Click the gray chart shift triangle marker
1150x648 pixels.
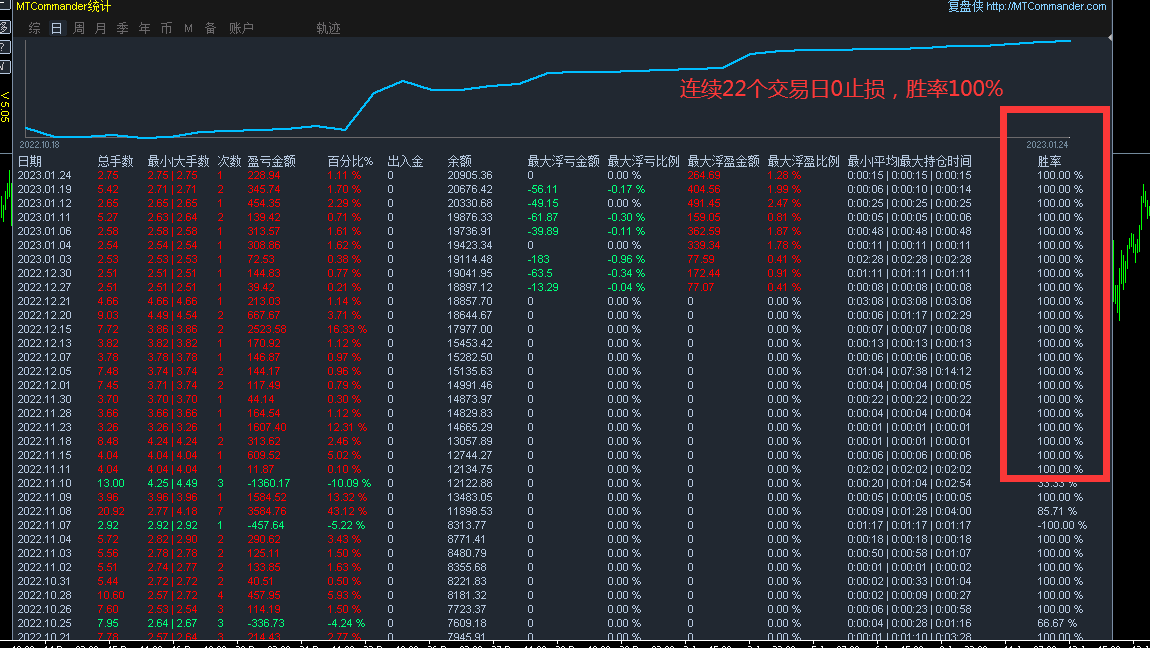click(x=1110, y=37)
